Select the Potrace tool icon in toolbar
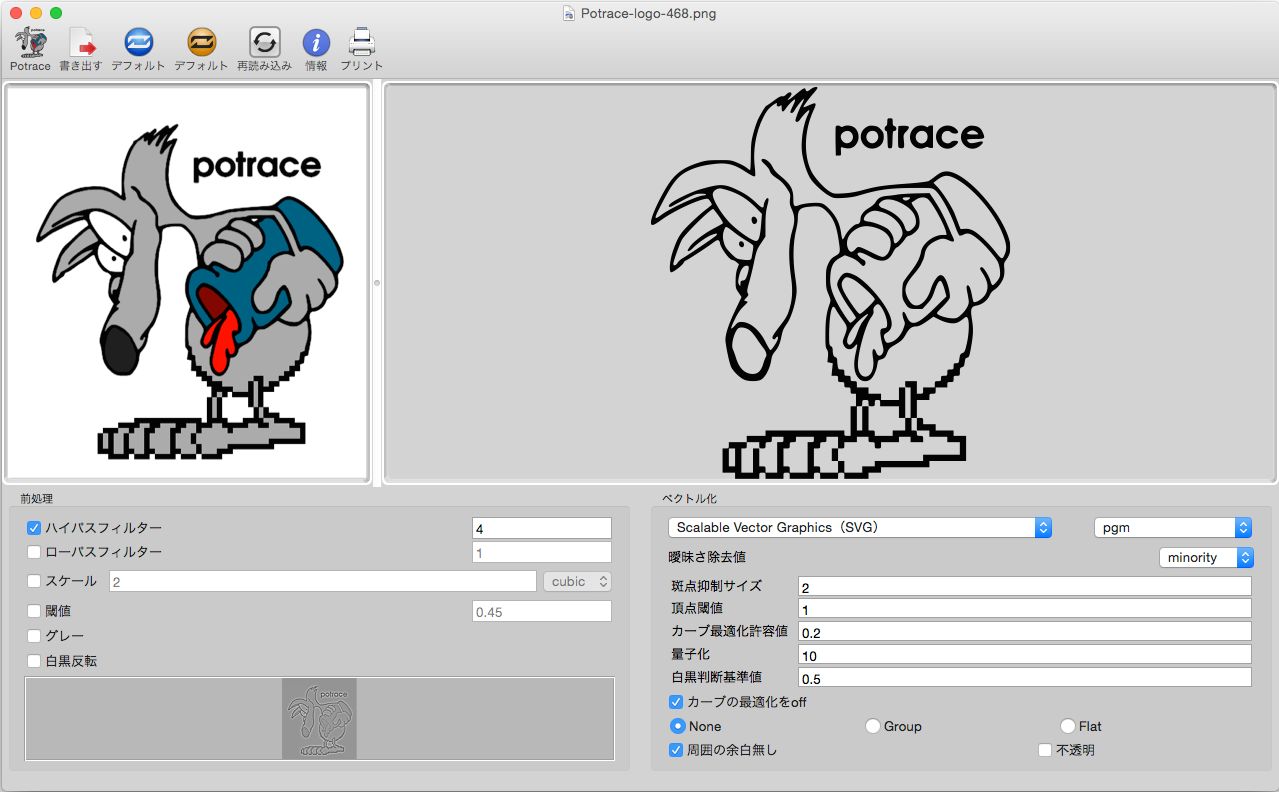The width and height of the screenshot is (1279, 792). click(29, 44)
